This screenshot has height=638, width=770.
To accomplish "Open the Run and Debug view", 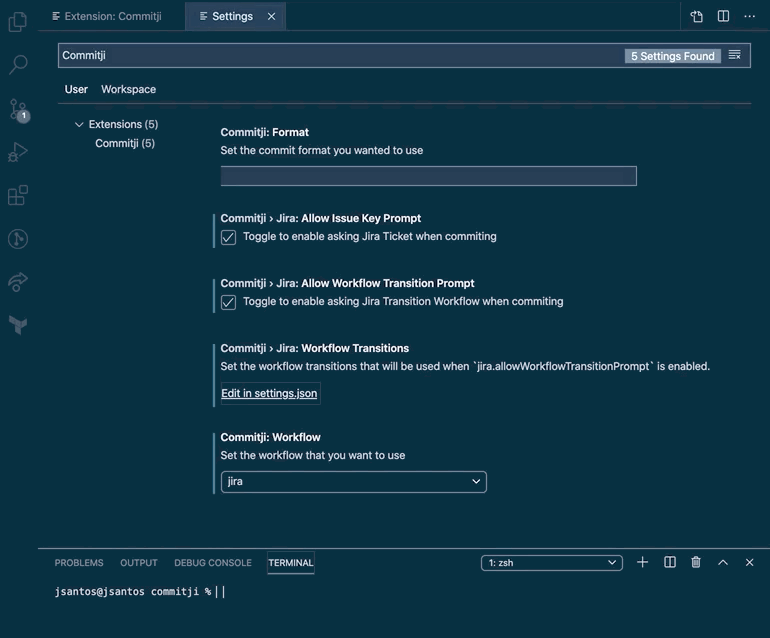I will point(18,152).
